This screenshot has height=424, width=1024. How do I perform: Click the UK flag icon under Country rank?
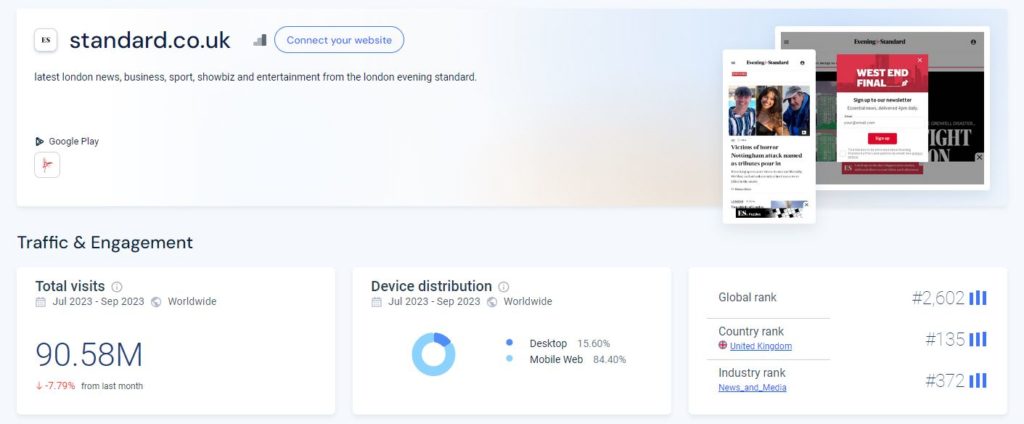(723, 346)
